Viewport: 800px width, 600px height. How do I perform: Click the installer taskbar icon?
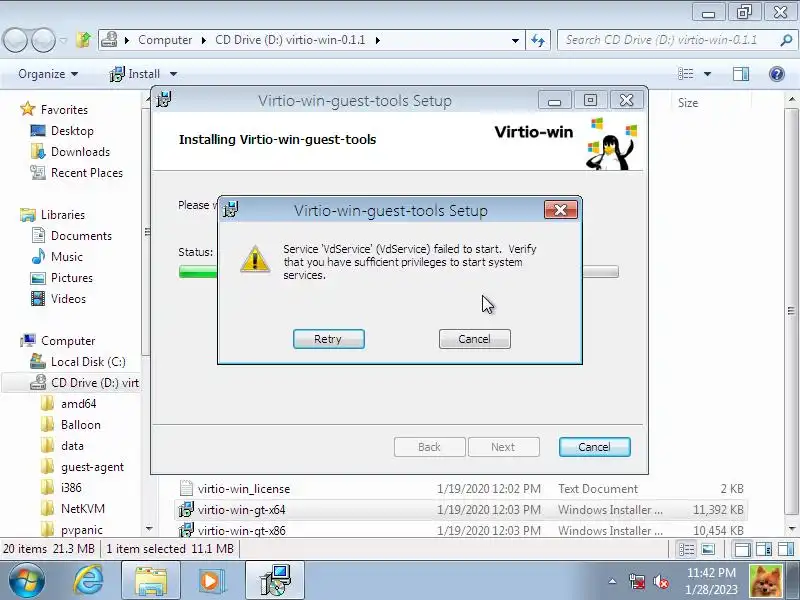coord(274,581)
